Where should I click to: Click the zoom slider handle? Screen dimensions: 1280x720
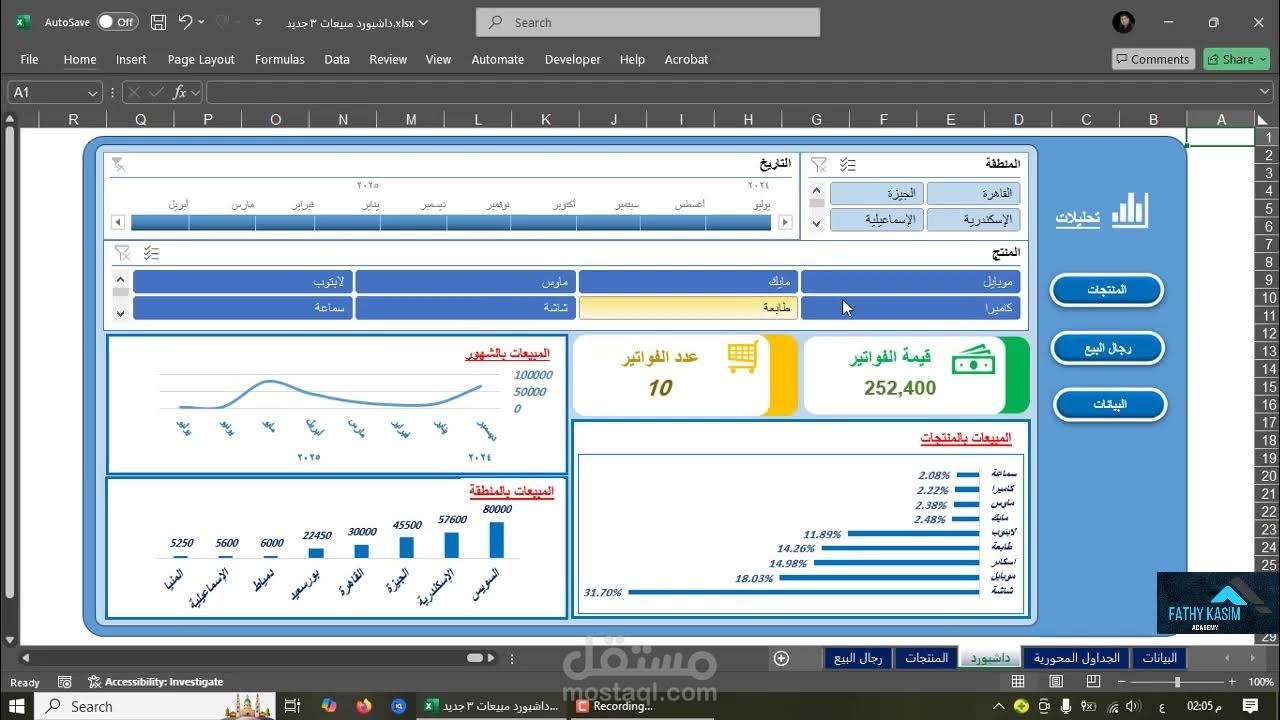(1178, 682)
